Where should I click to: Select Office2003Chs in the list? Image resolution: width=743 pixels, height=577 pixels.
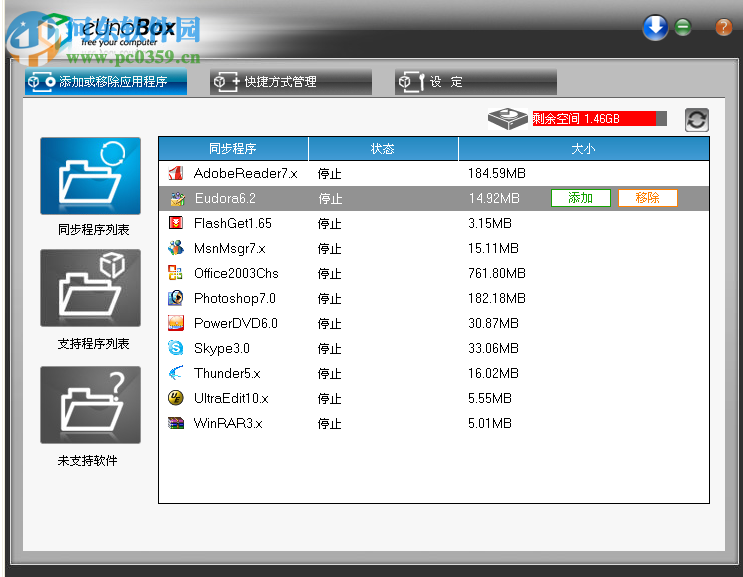434,273
